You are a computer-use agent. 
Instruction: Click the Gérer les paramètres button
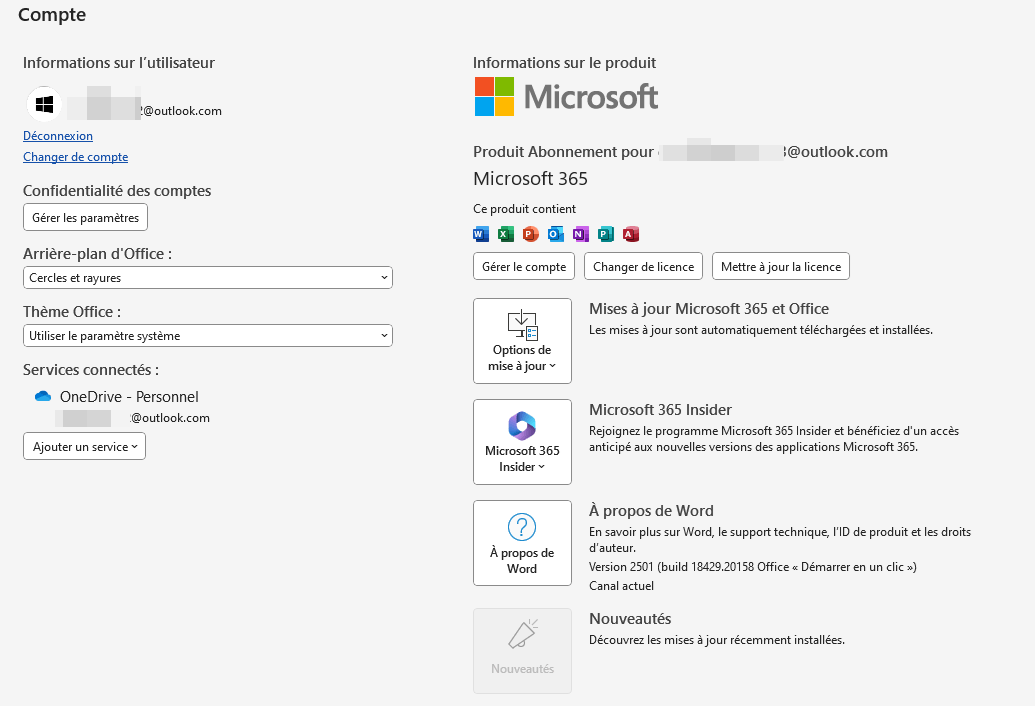coord(85,218)
